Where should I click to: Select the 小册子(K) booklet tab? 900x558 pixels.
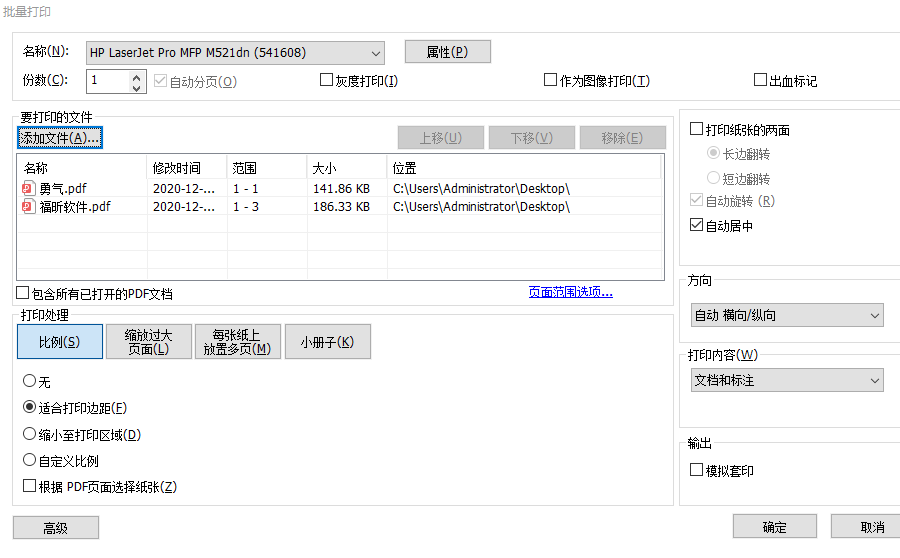pos(328,342)
